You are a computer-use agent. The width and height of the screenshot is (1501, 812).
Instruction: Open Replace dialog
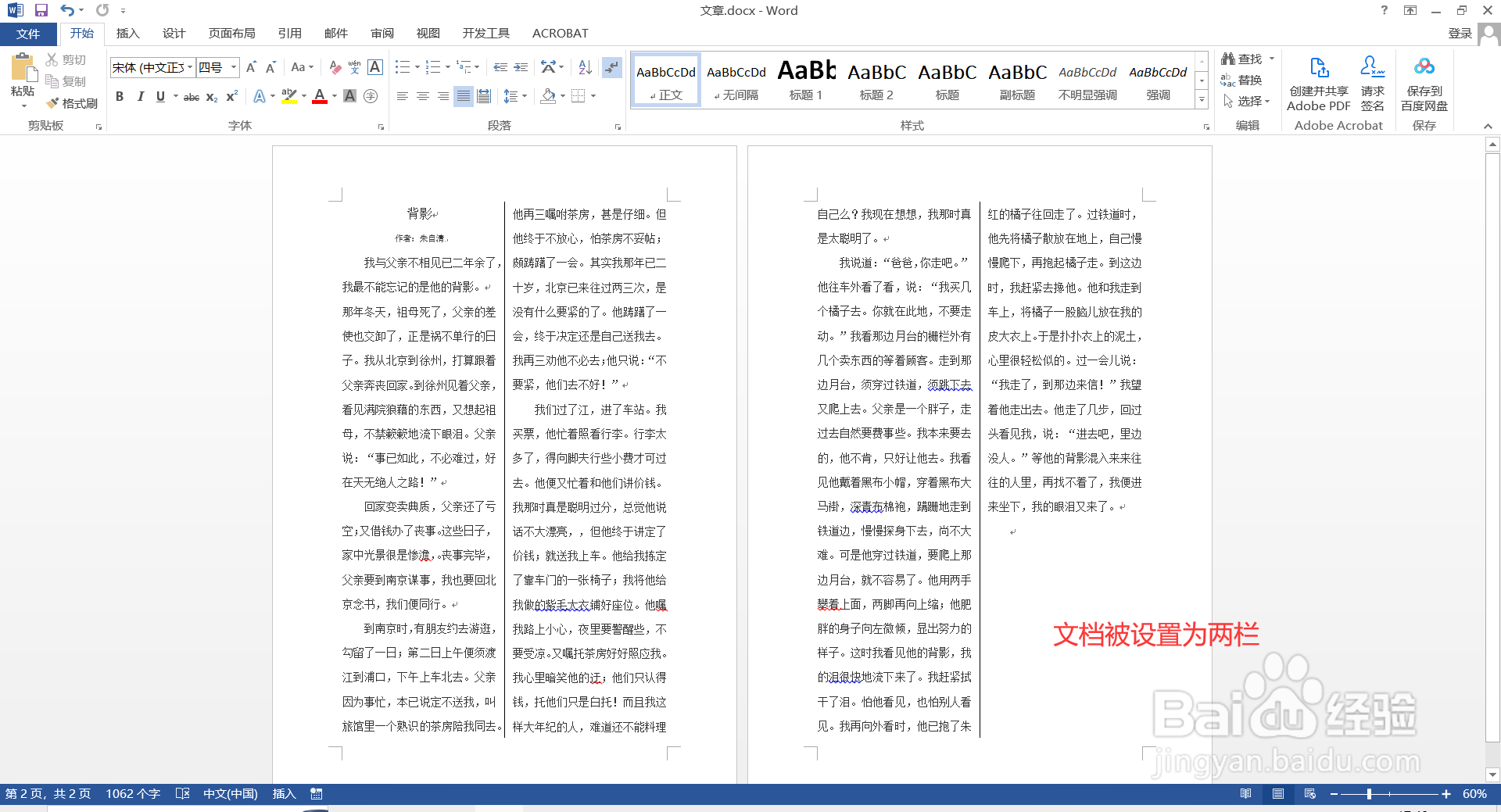click(x=1241, y=80)
